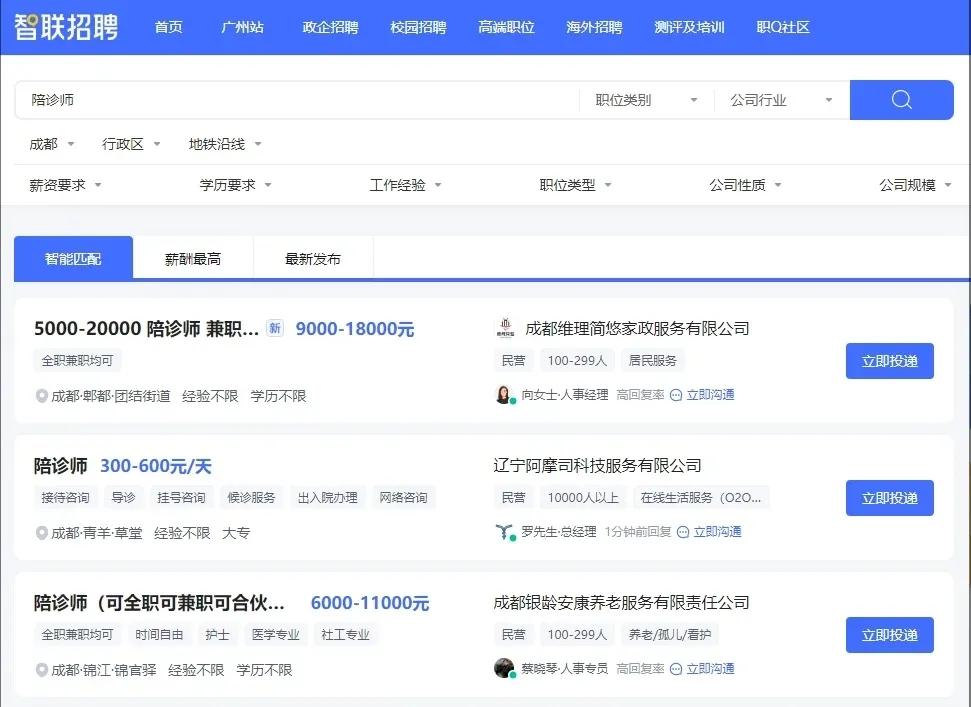Expand 公司规模 filter

tap(915, 185)
